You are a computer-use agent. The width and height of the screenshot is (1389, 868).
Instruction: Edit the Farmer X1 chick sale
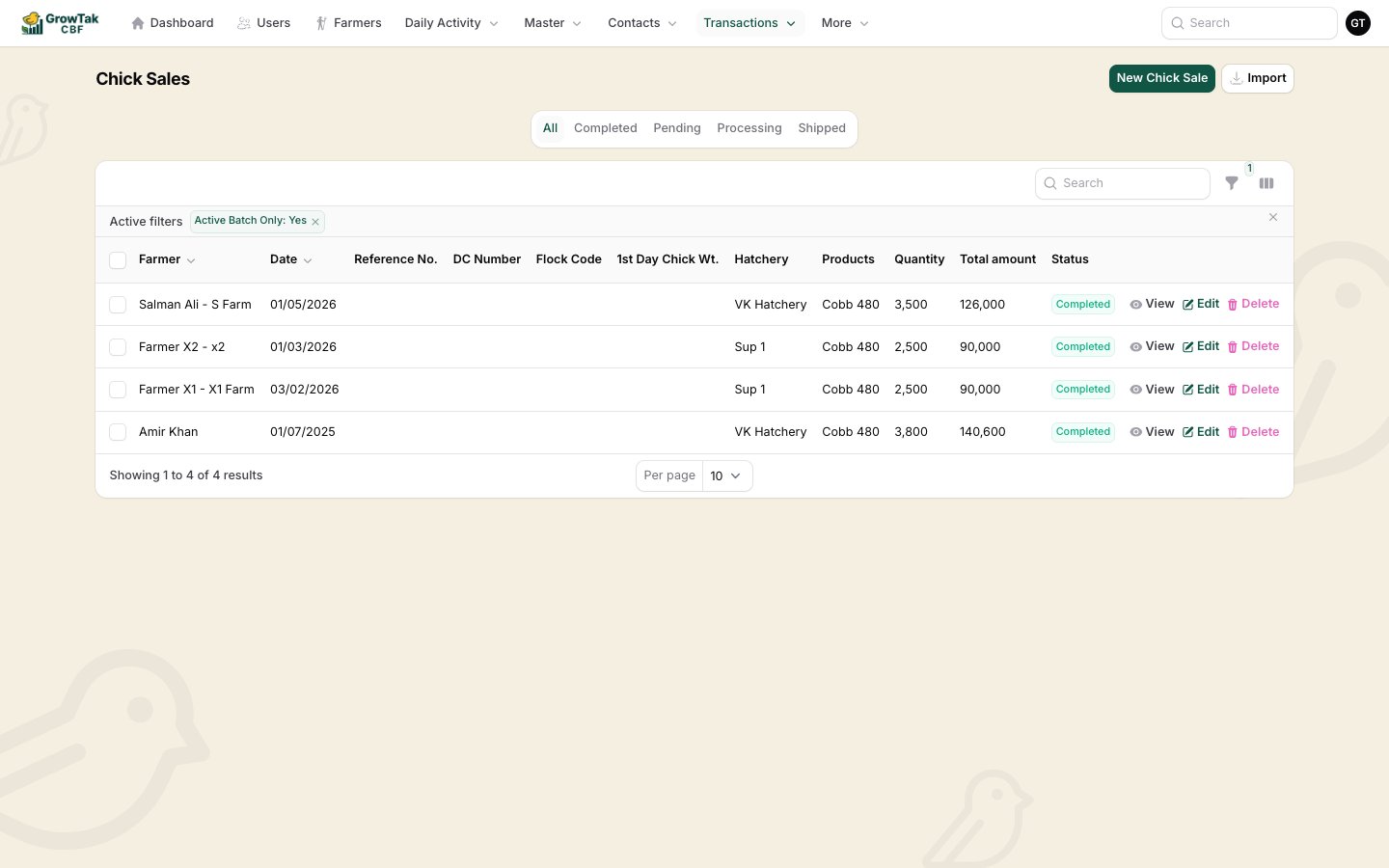pos(1201,390)
